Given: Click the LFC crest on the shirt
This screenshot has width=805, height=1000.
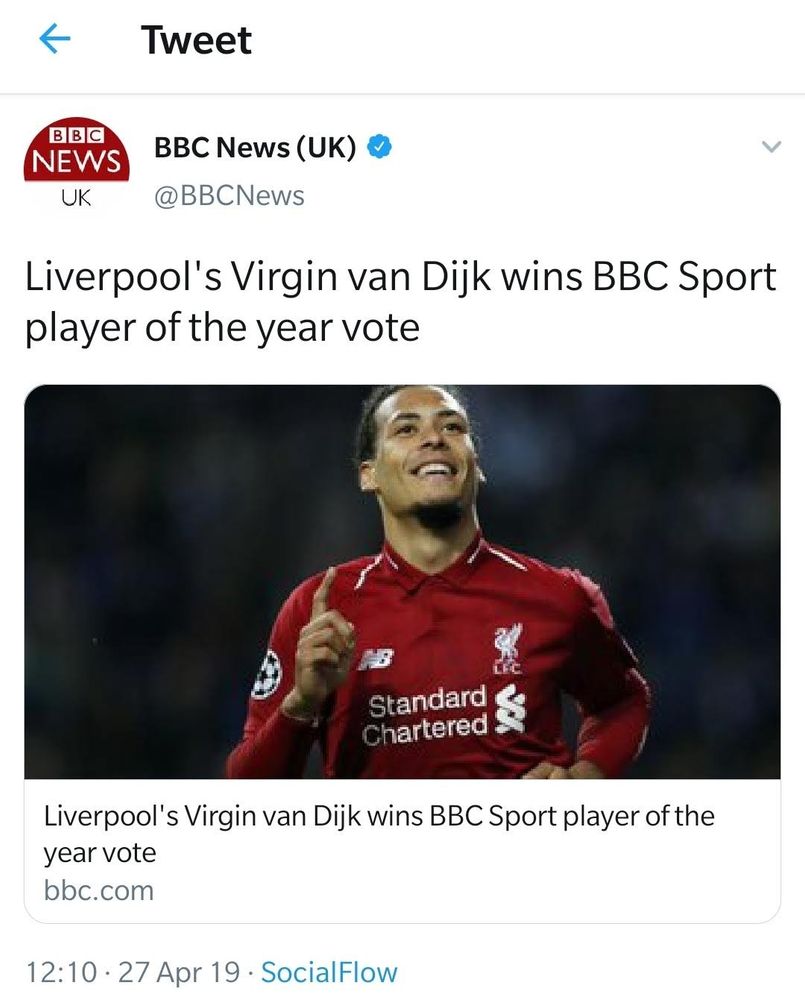Looking at the screenshot, I should (508, 649).
